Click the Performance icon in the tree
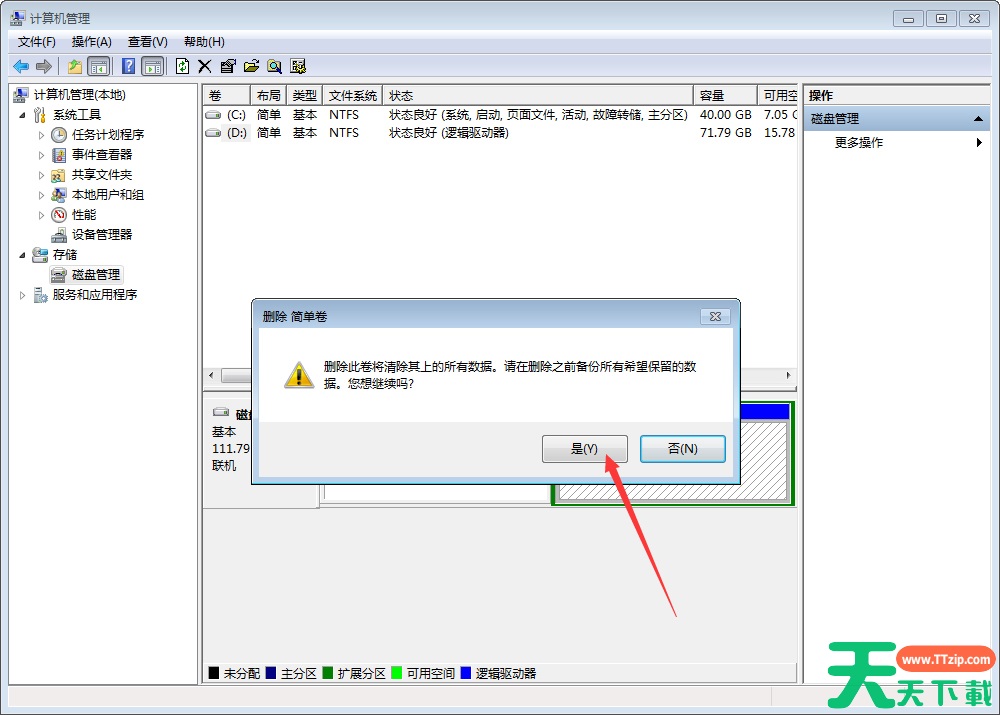This screenshot has height=715, width=1000. 59,215
